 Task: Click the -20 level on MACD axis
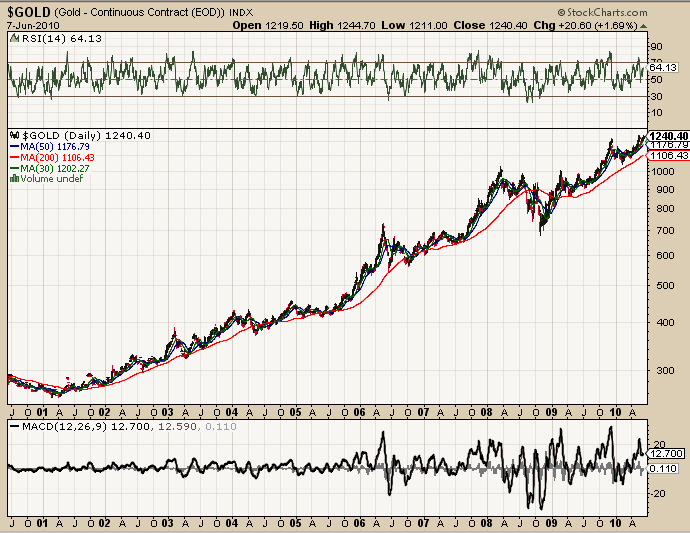coord(659,494)
